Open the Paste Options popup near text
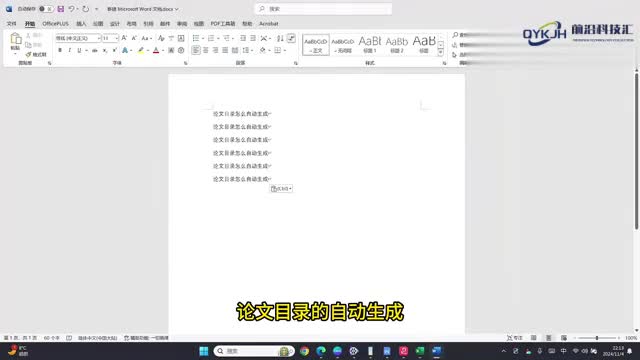Screen dimensions: 640x360 coord(281,189)
